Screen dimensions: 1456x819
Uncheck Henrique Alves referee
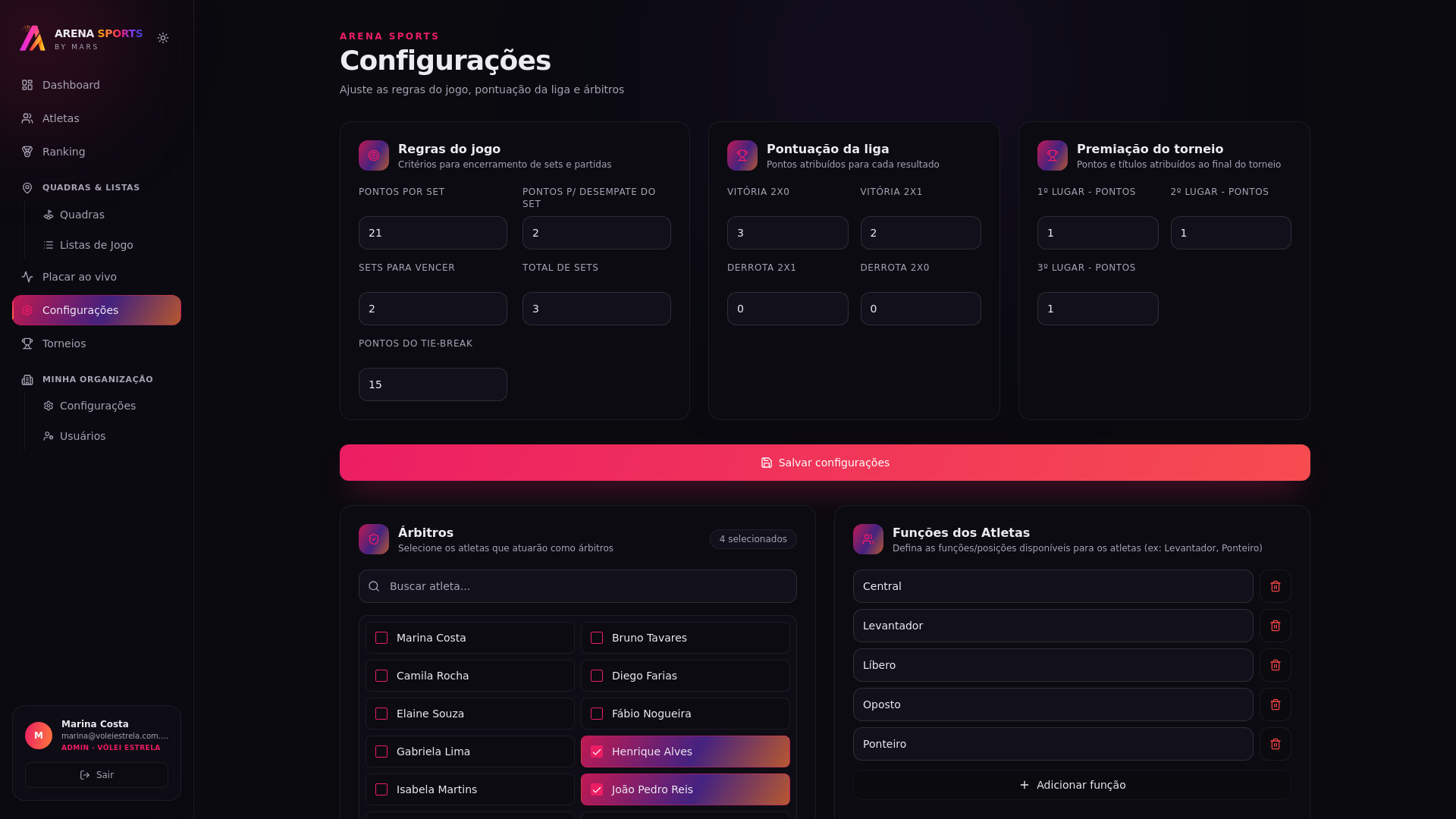597,752
